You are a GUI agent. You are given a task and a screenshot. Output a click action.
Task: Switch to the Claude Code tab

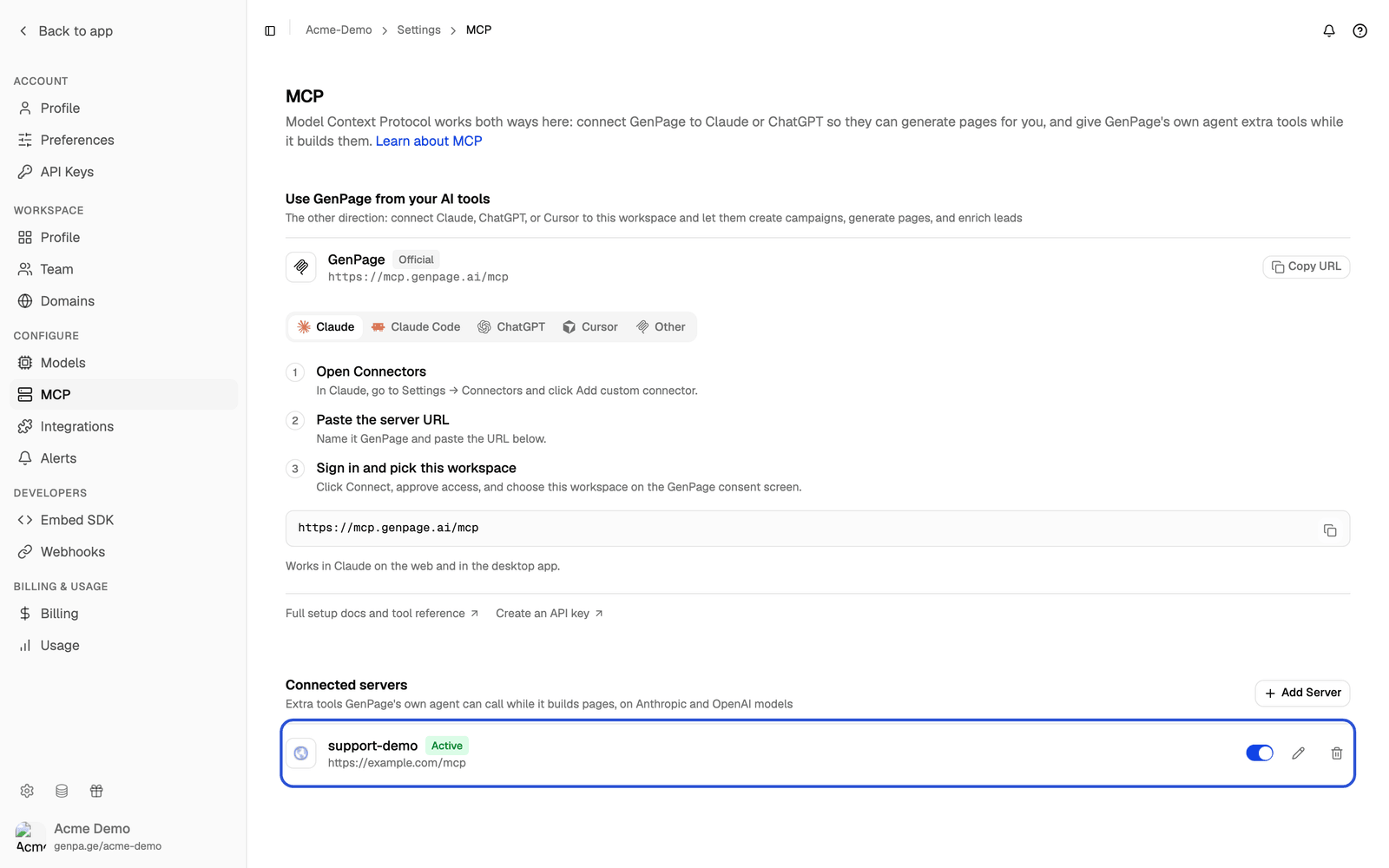tap(416, 327)
